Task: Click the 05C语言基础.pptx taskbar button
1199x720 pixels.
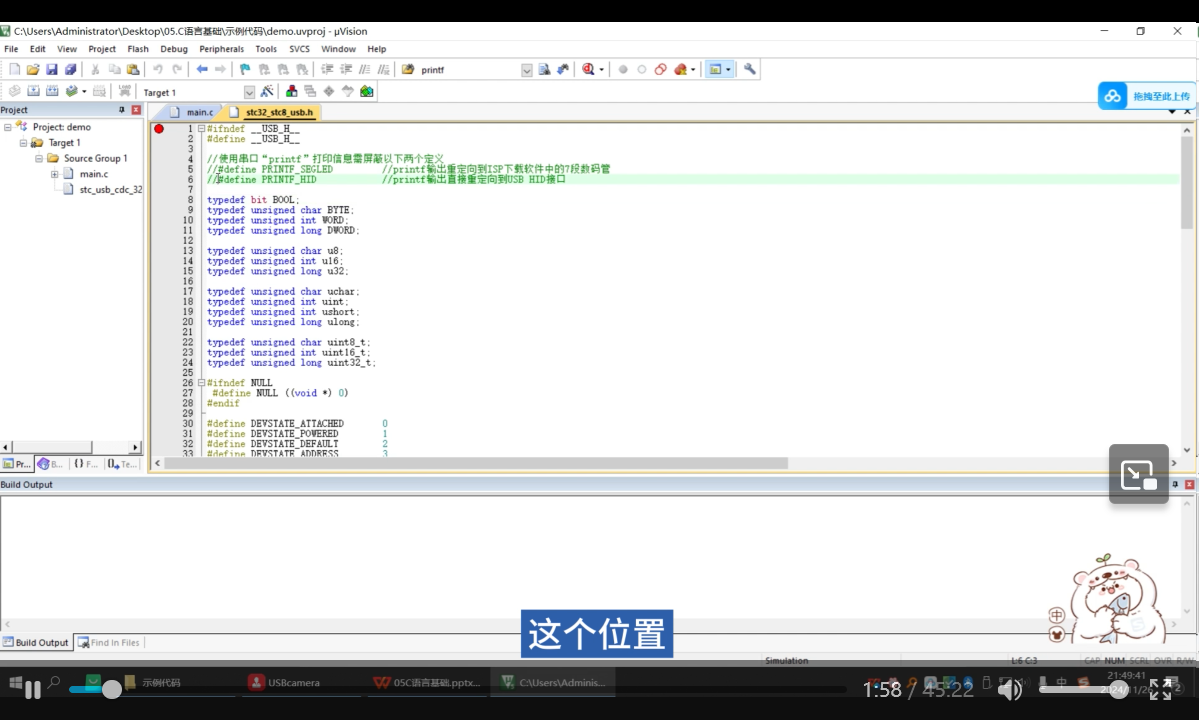Action: tap(428, 683)
